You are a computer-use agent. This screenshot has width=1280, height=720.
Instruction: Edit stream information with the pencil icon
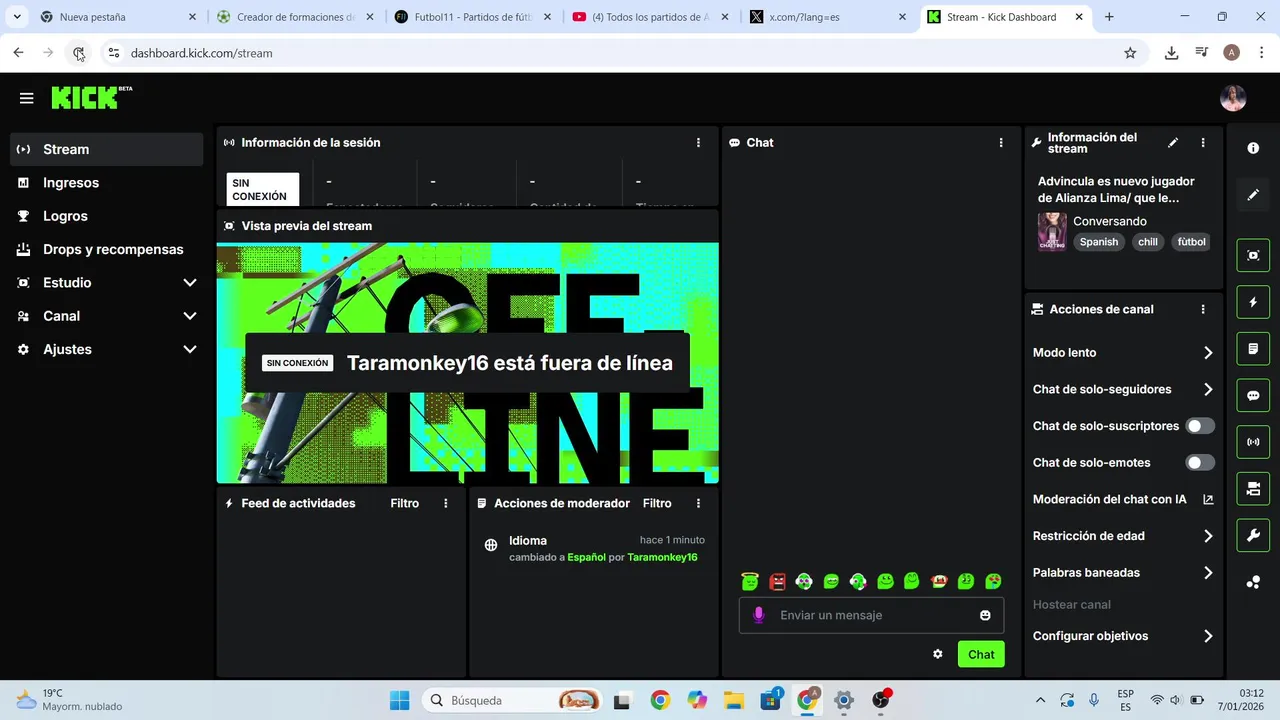coord(1173,143)
